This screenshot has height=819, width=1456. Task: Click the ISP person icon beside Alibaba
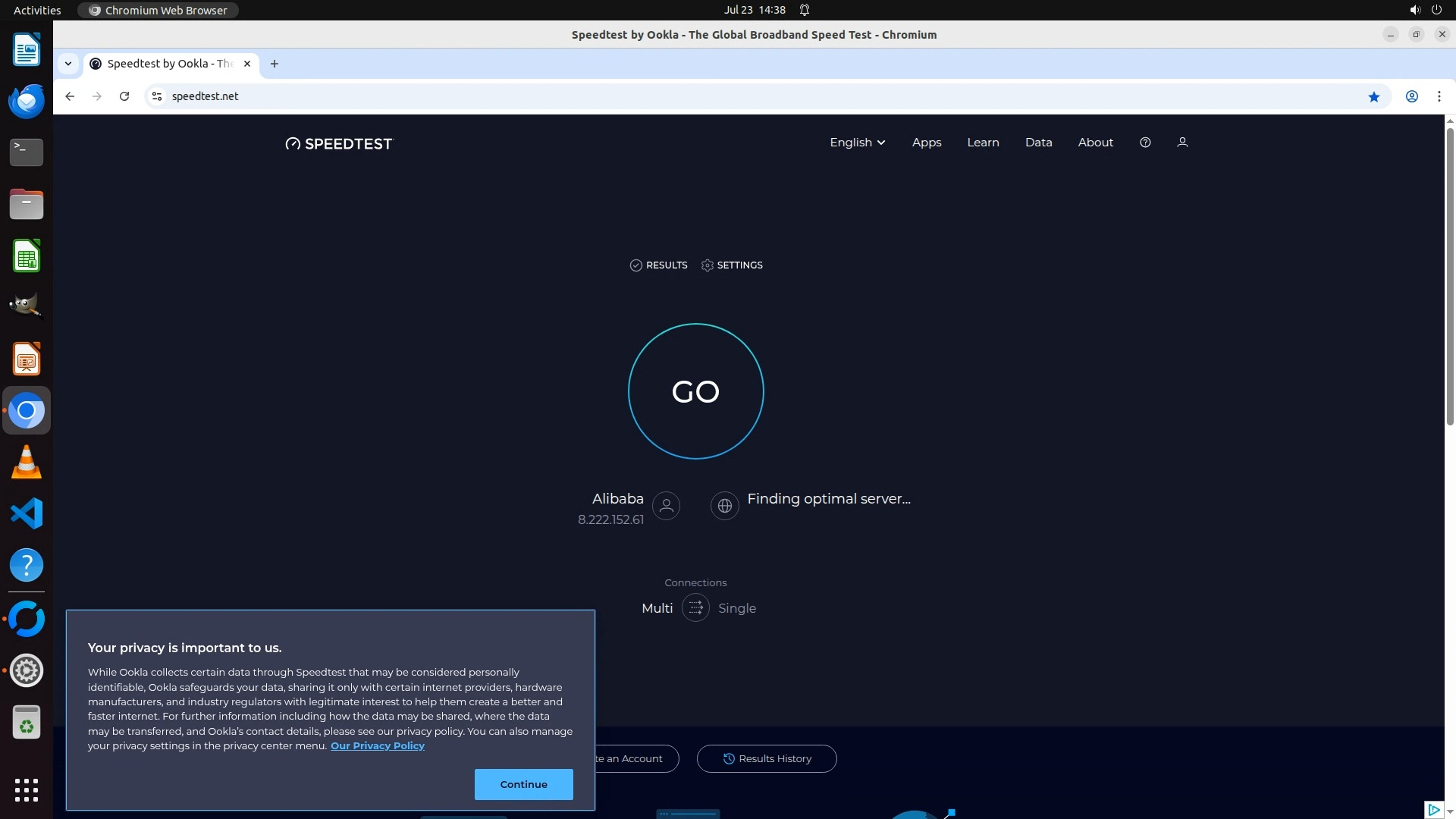(x=666, y=506)
